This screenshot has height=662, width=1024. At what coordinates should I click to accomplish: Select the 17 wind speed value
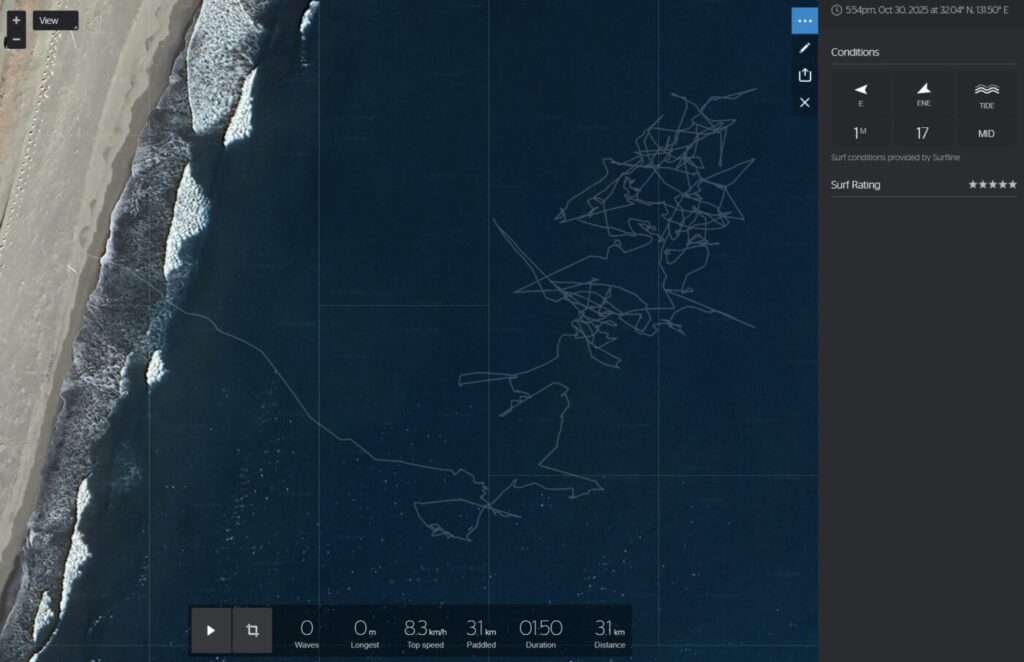click(923, 133)
